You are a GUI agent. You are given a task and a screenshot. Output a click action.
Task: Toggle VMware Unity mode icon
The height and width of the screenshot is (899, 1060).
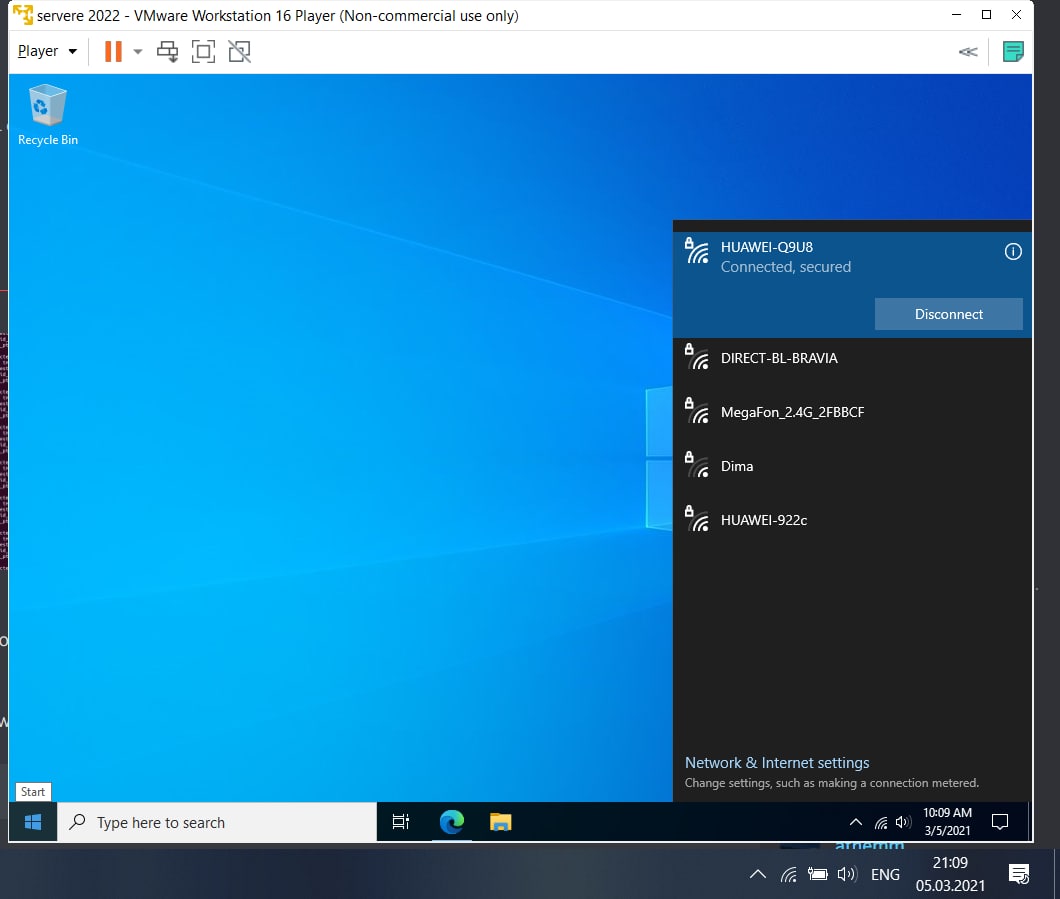click(x=239, y=51)
